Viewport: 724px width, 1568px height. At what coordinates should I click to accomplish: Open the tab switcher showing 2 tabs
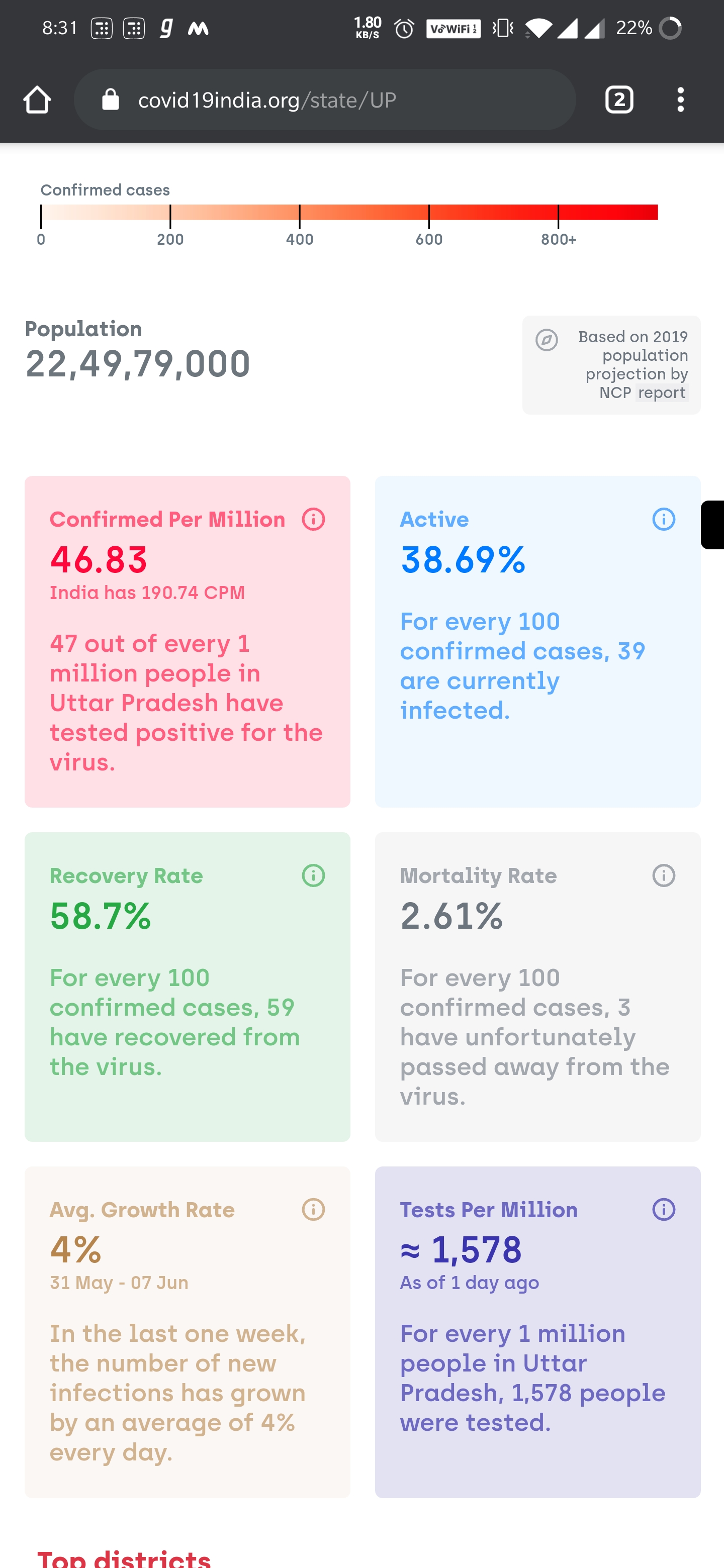pyautogui.click(x=618, y=99)
